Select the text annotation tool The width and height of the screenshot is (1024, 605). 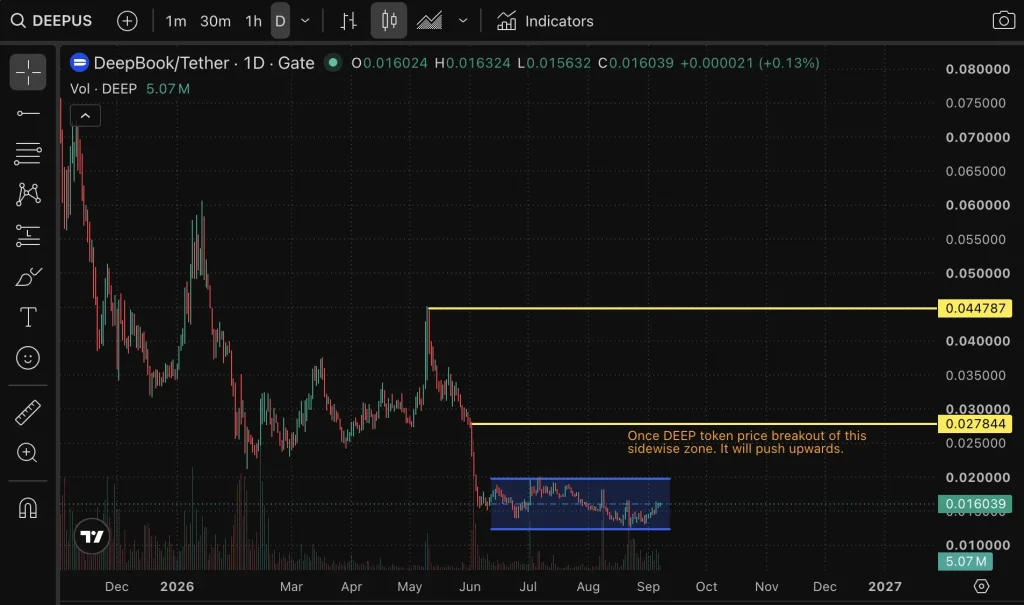pos(28,317)
